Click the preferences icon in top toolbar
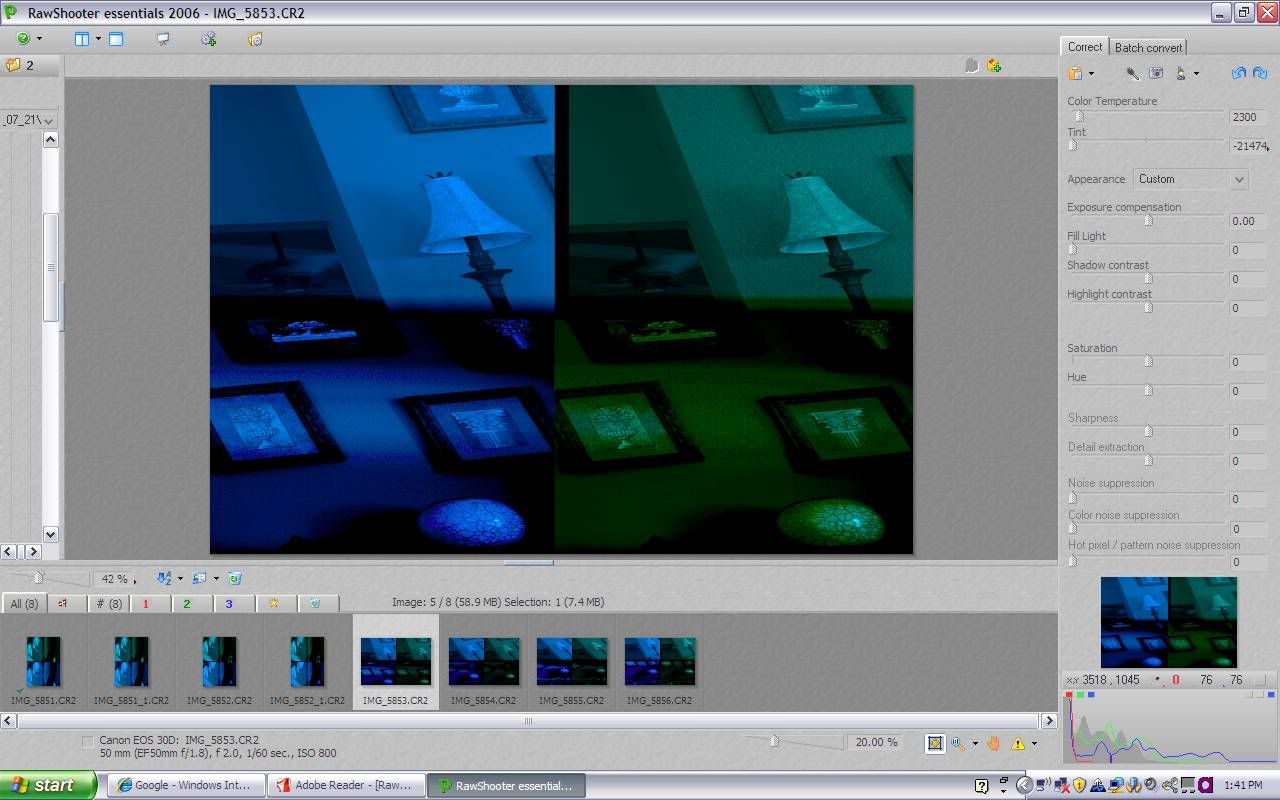This screenshot has width=1280, height=800. pos(255,39)
